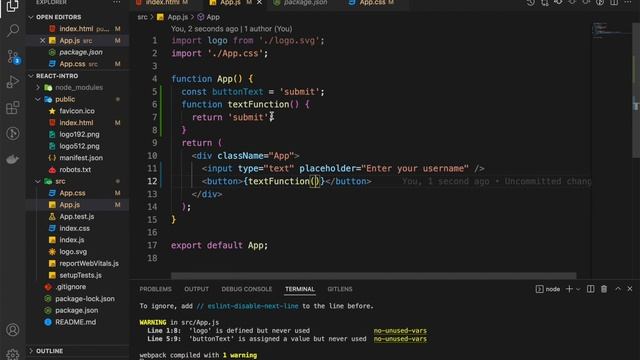The image size is (640, 360).
Task: Select the Terminal panel tab
Action: (300, 289)
